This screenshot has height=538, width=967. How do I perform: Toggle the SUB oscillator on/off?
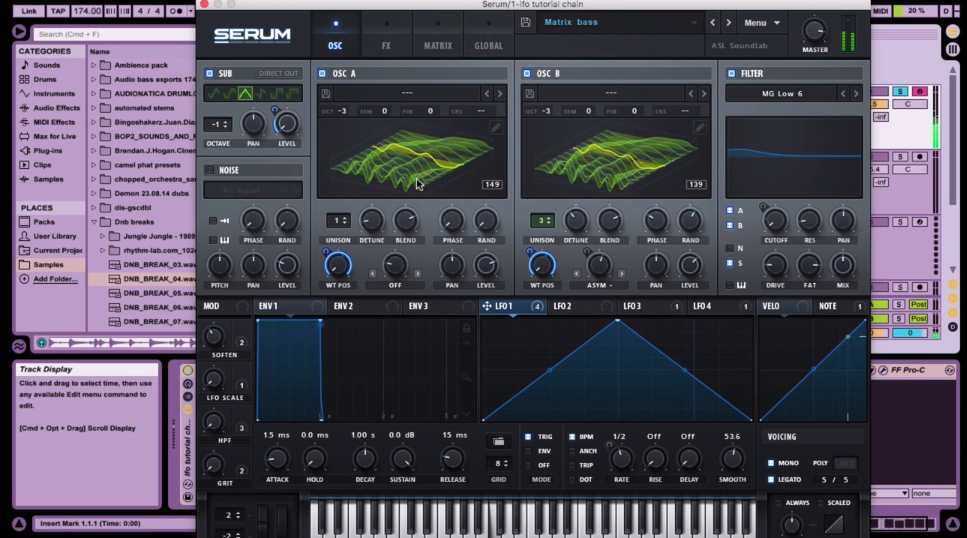tap(210, 73)
